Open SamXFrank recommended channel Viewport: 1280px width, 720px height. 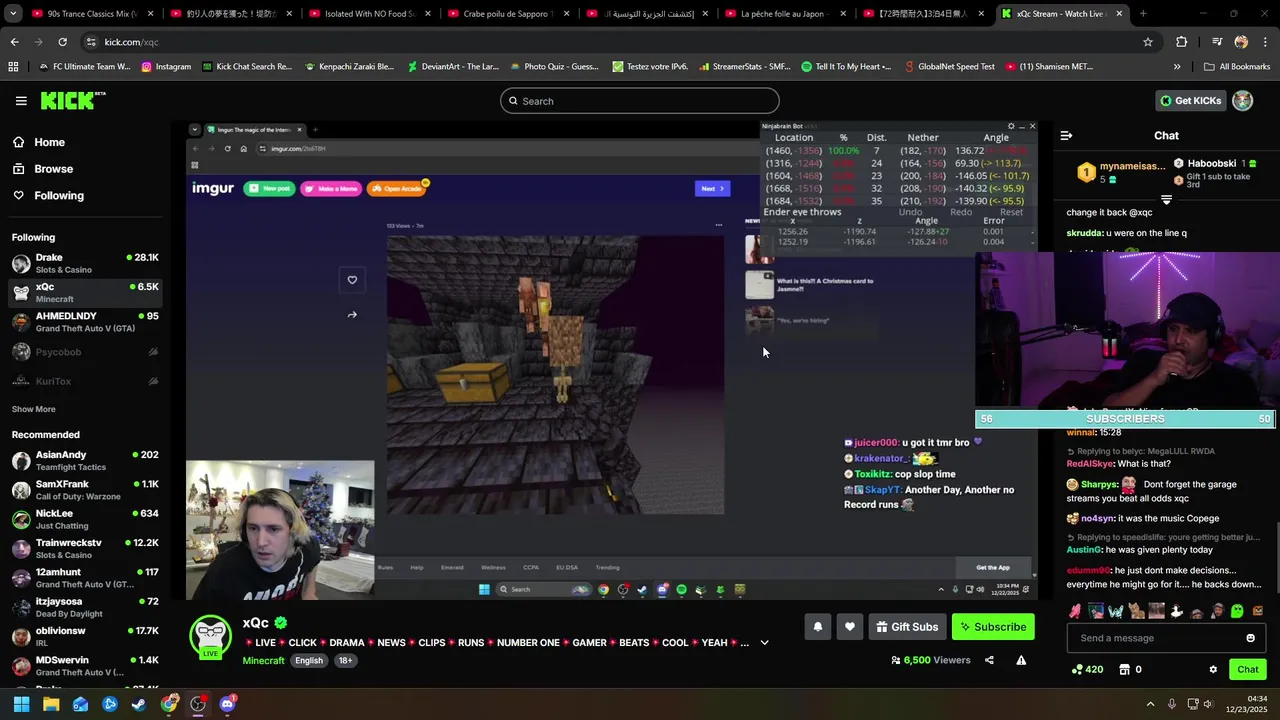pos(85,490)
